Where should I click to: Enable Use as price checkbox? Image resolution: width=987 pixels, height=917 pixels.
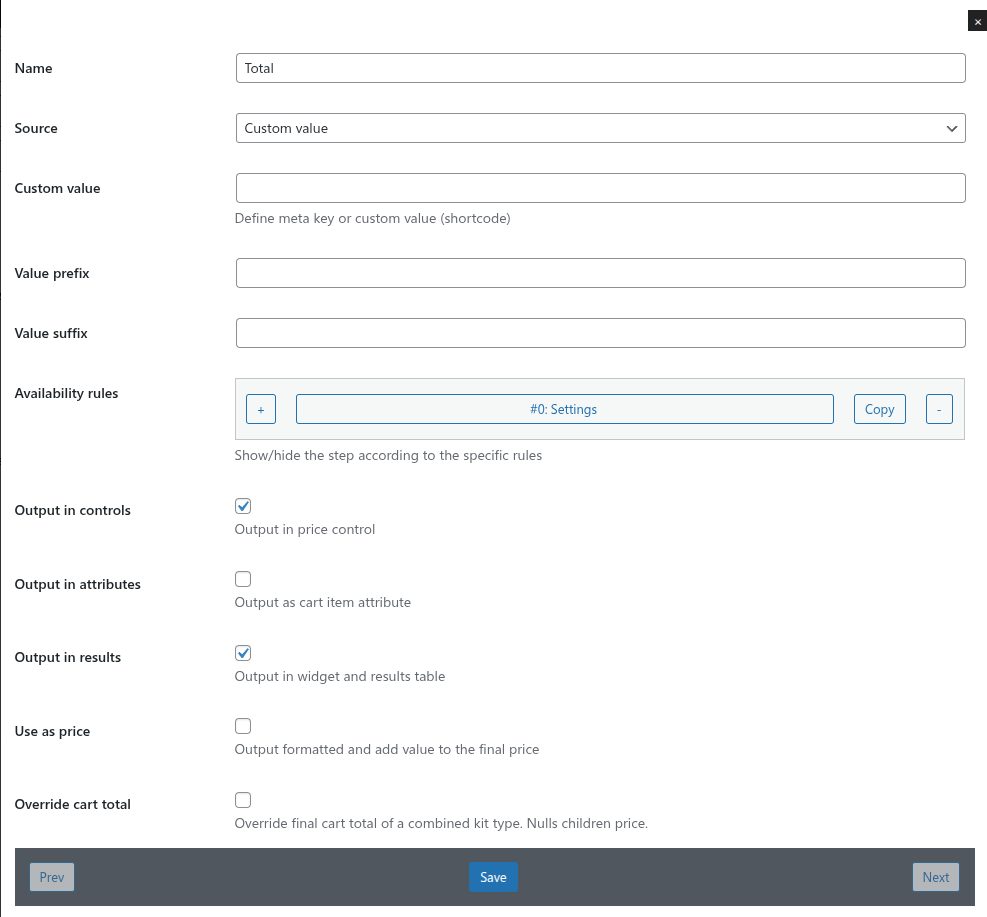(x=243, y=726)
